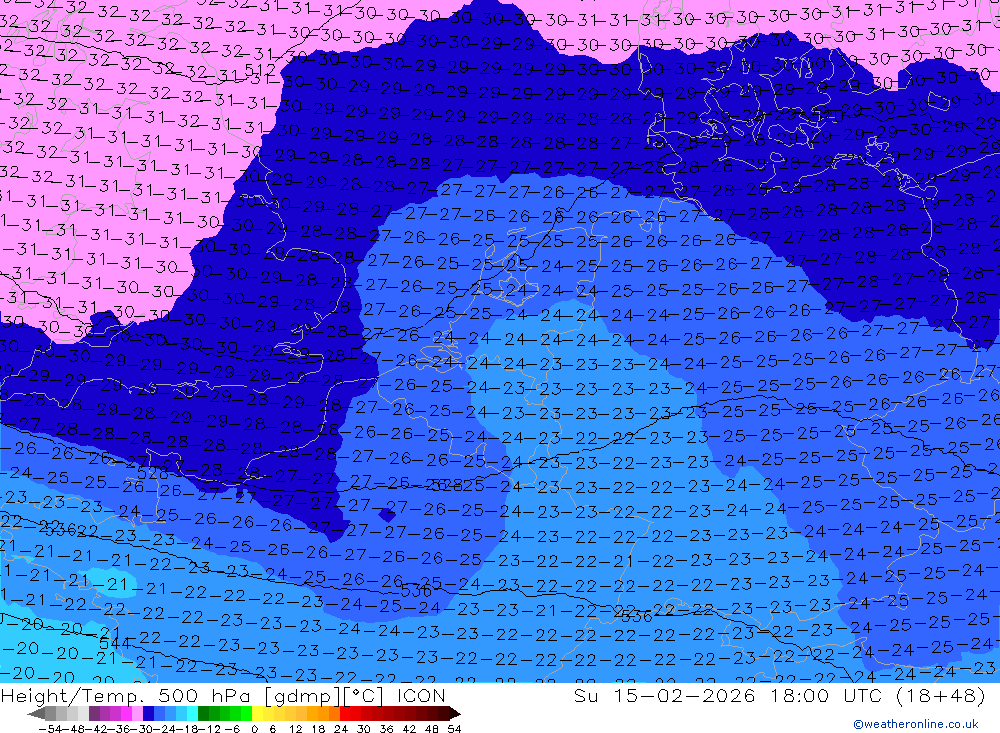Pick the light pink legend swatch
The width and height of the screenshot is (1000, 733).
tap(138, 713)
